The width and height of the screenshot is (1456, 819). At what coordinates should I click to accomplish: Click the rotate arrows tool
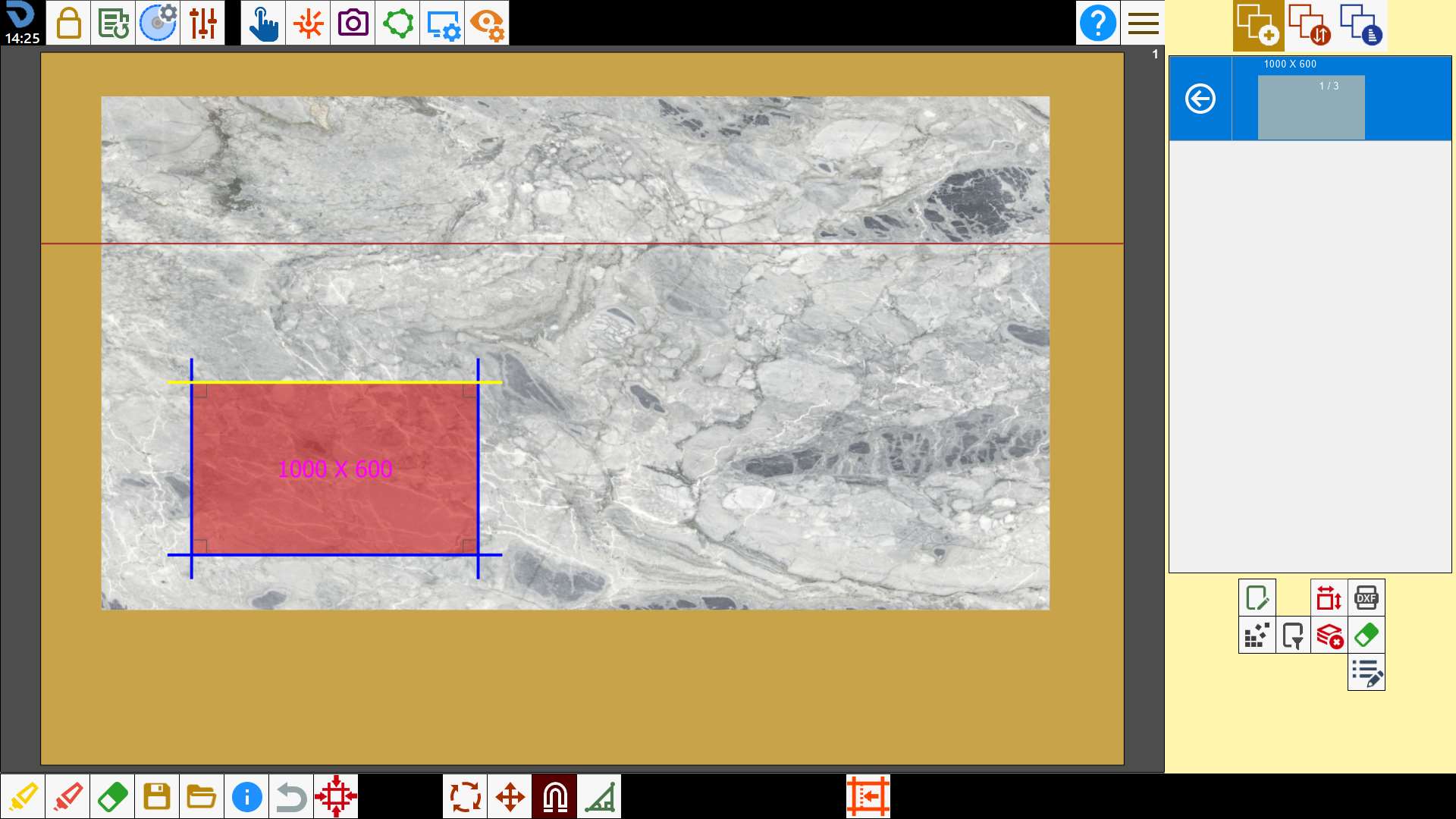pos(465,796)
